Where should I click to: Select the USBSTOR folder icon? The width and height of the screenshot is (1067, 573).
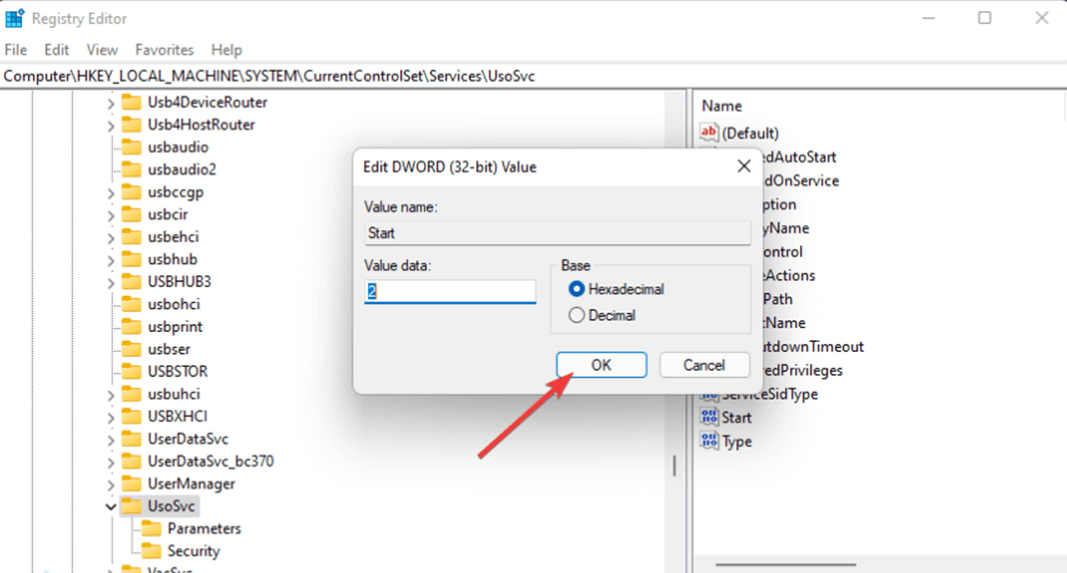pos(131,372)
